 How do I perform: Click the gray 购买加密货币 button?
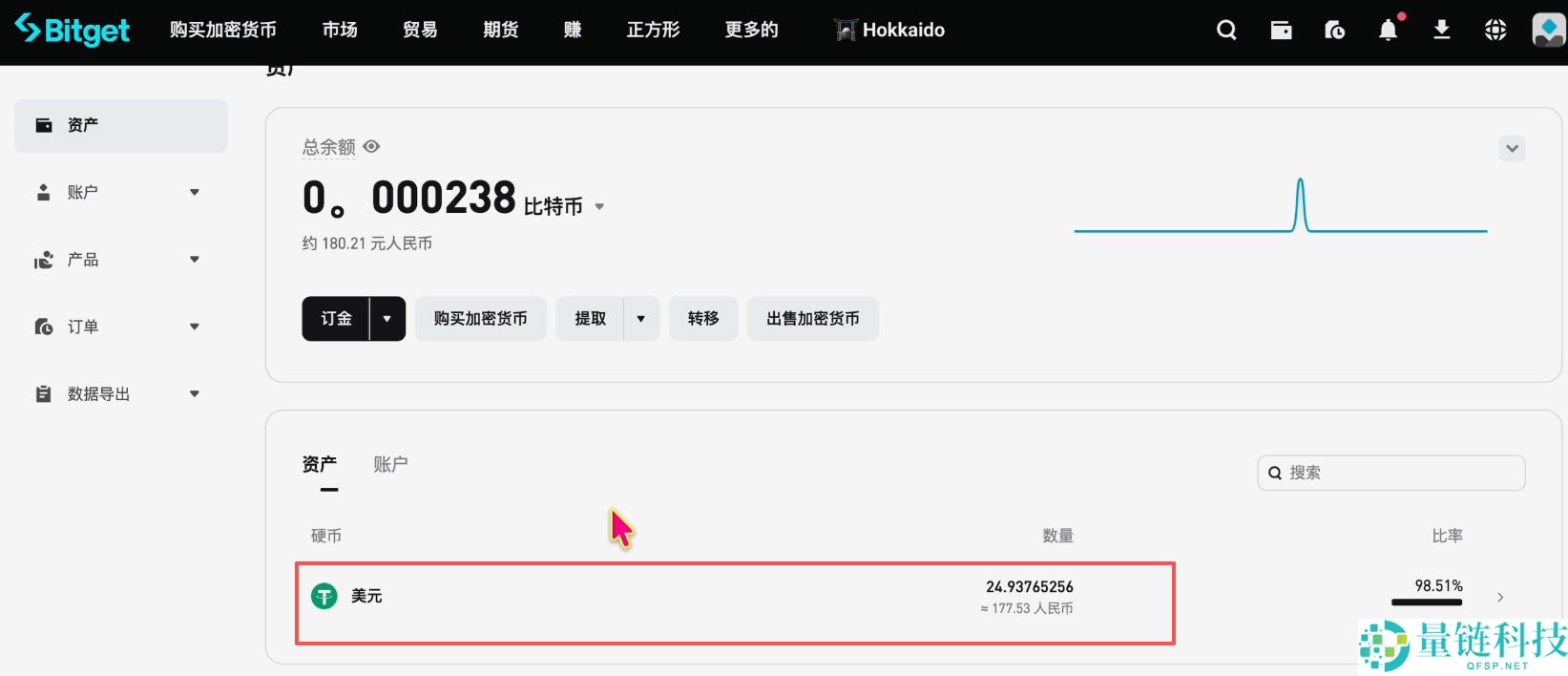pos(481,319)
